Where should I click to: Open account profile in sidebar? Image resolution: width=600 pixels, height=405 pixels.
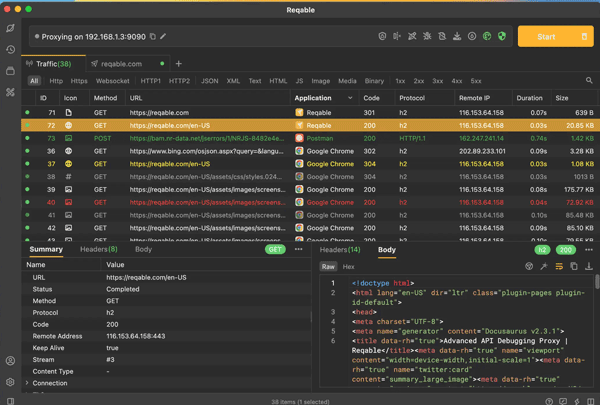point(11,361)
